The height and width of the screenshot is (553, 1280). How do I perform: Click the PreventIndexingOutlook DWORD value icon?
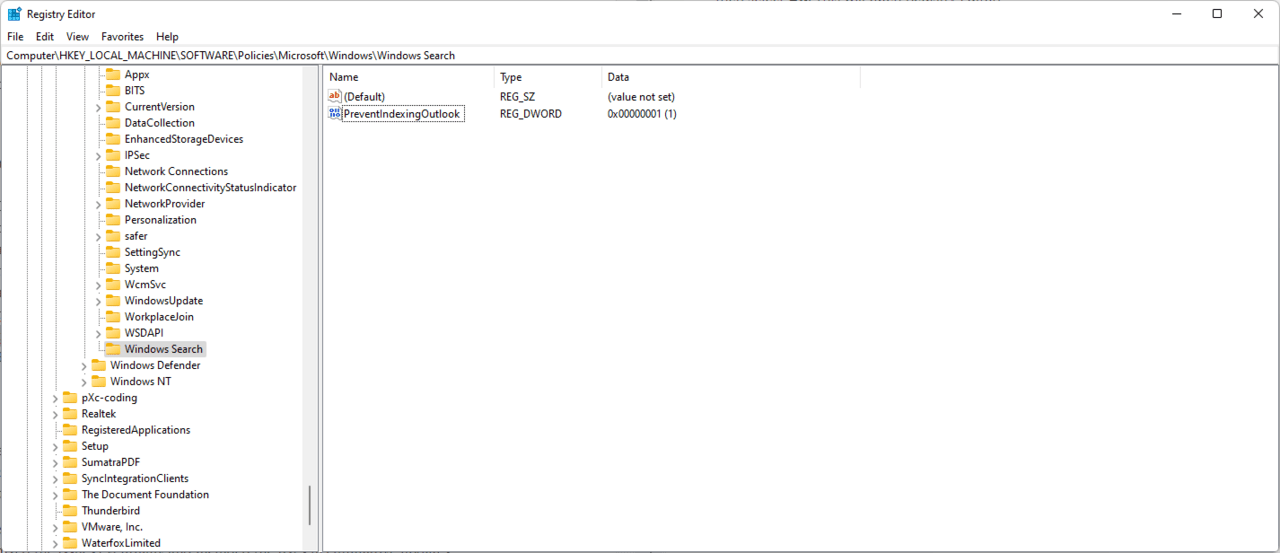pos(335,113)
